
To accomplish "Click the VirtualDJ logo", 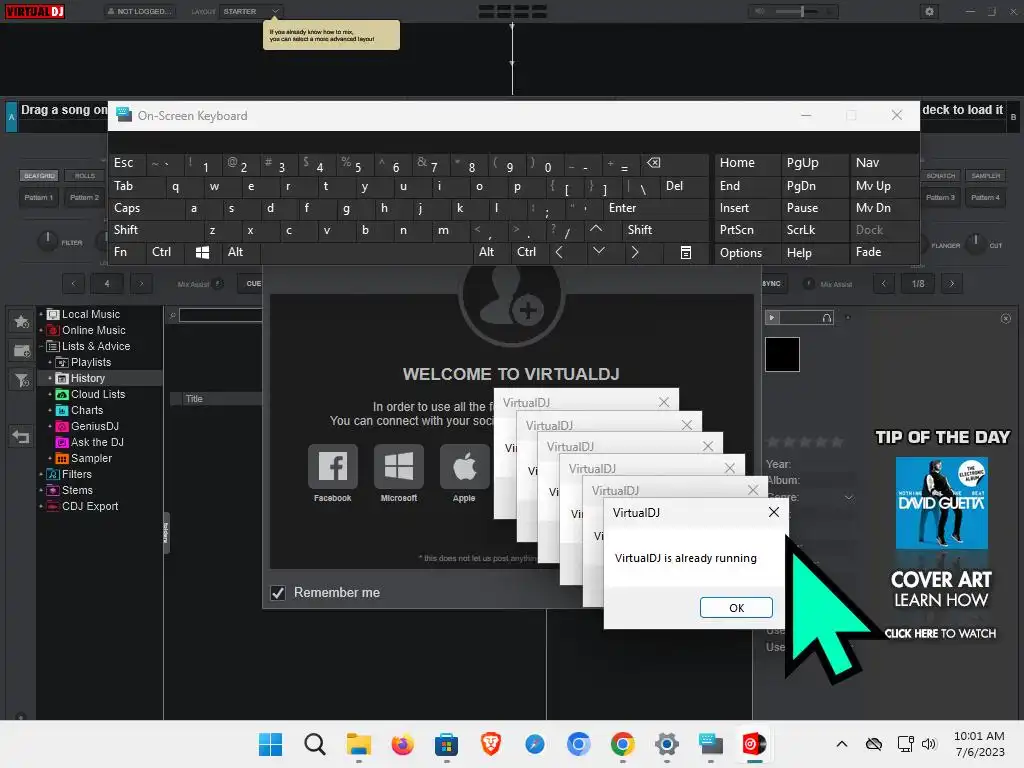I will click(35, 11).
